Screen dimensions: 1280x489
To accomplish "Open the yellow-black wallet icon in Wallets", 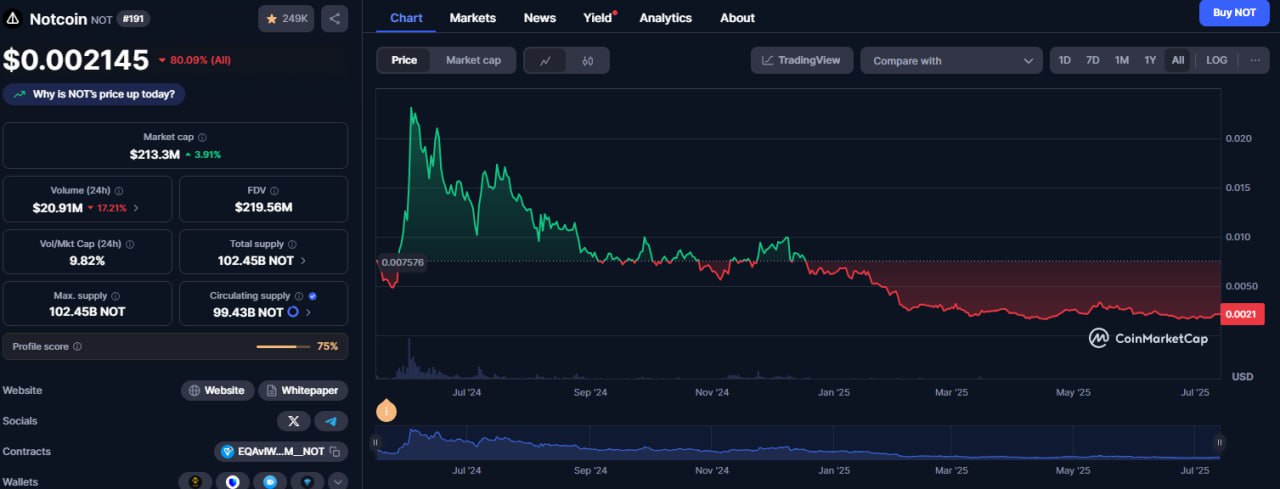I will coord(196,482).
